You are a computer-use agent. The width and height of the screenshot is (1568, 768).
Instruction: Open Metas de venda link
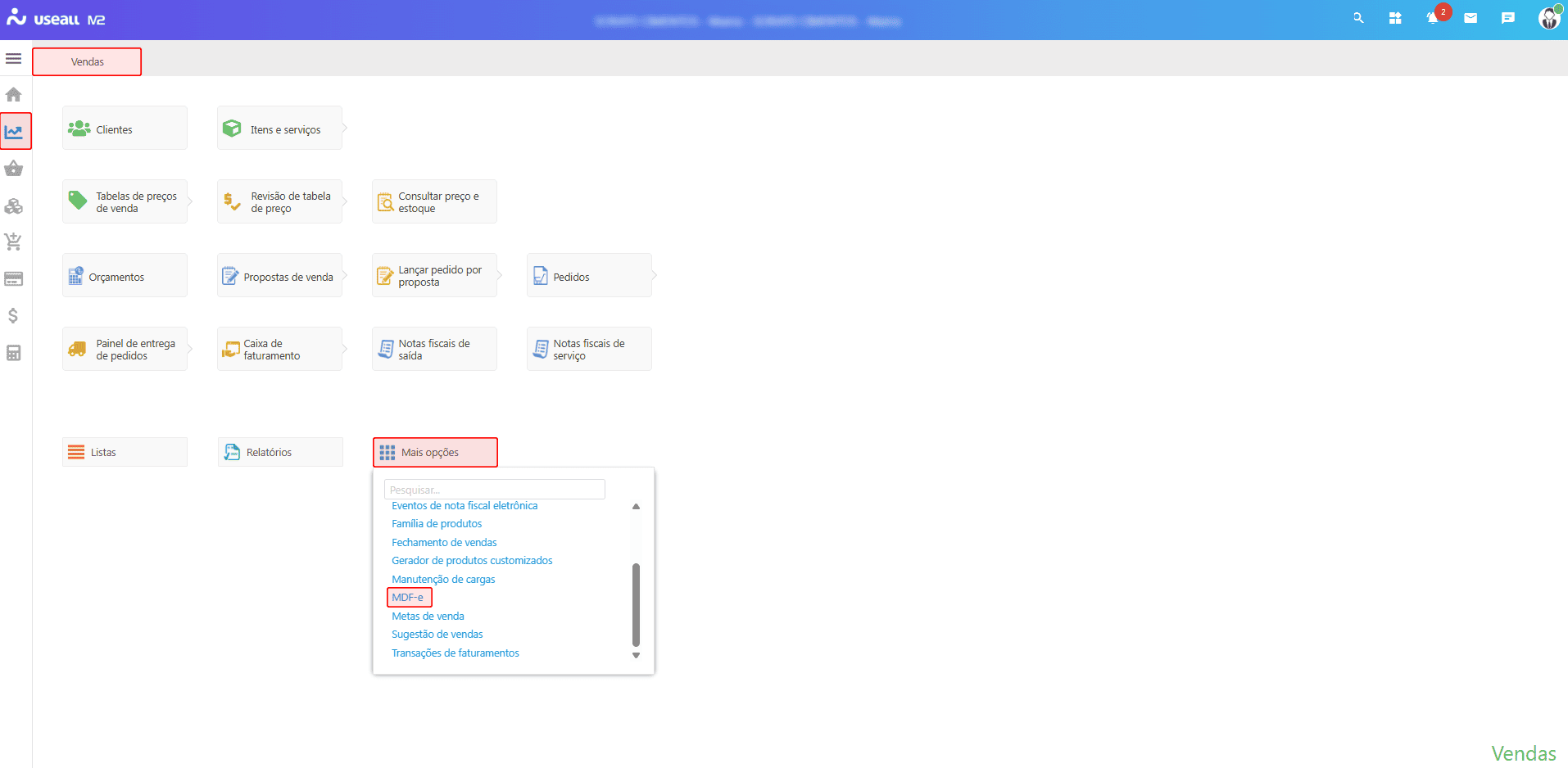pos(428,617)
